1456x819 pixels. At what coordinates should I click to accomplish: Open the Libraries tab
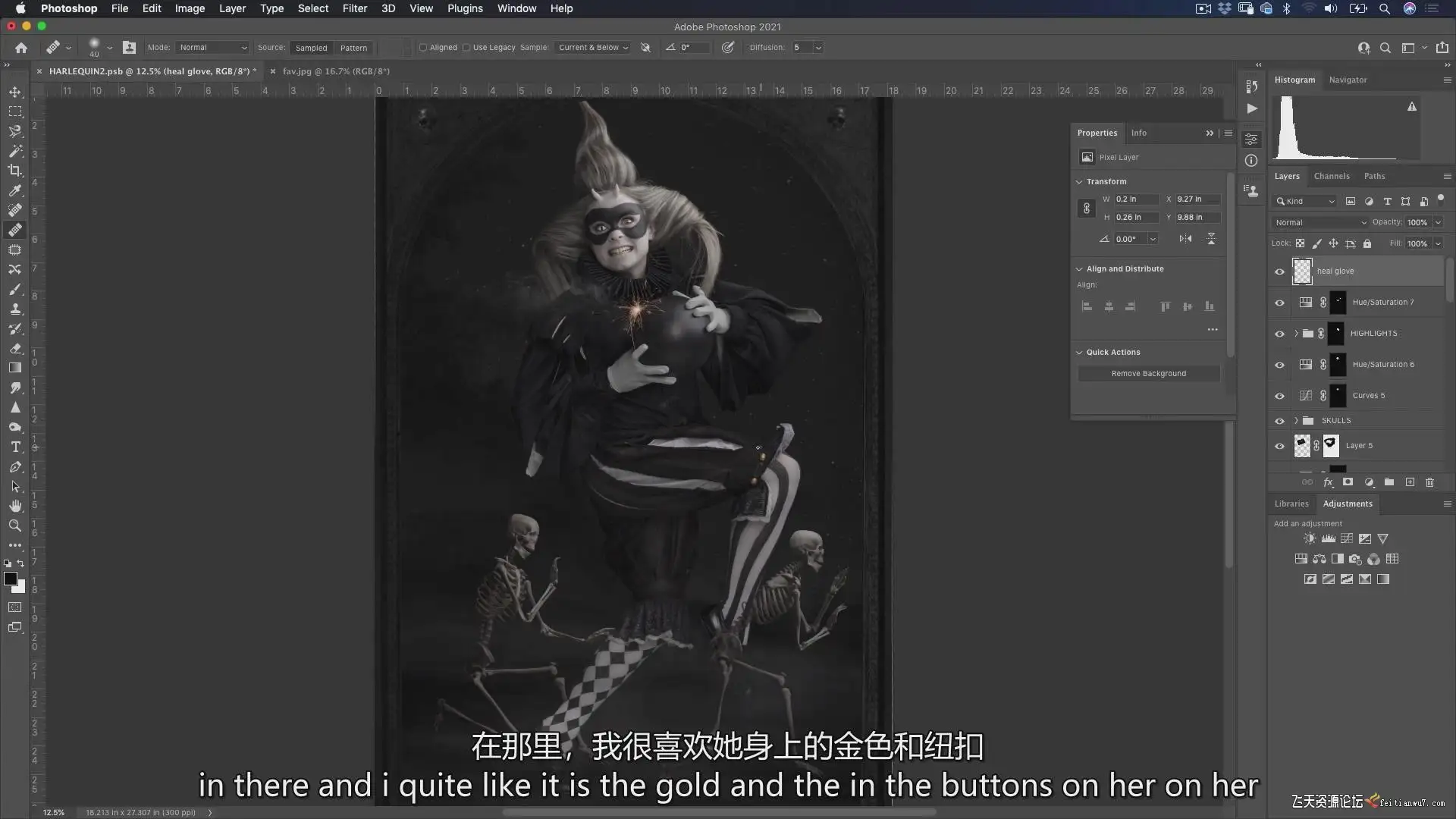tap(1291, 504)
